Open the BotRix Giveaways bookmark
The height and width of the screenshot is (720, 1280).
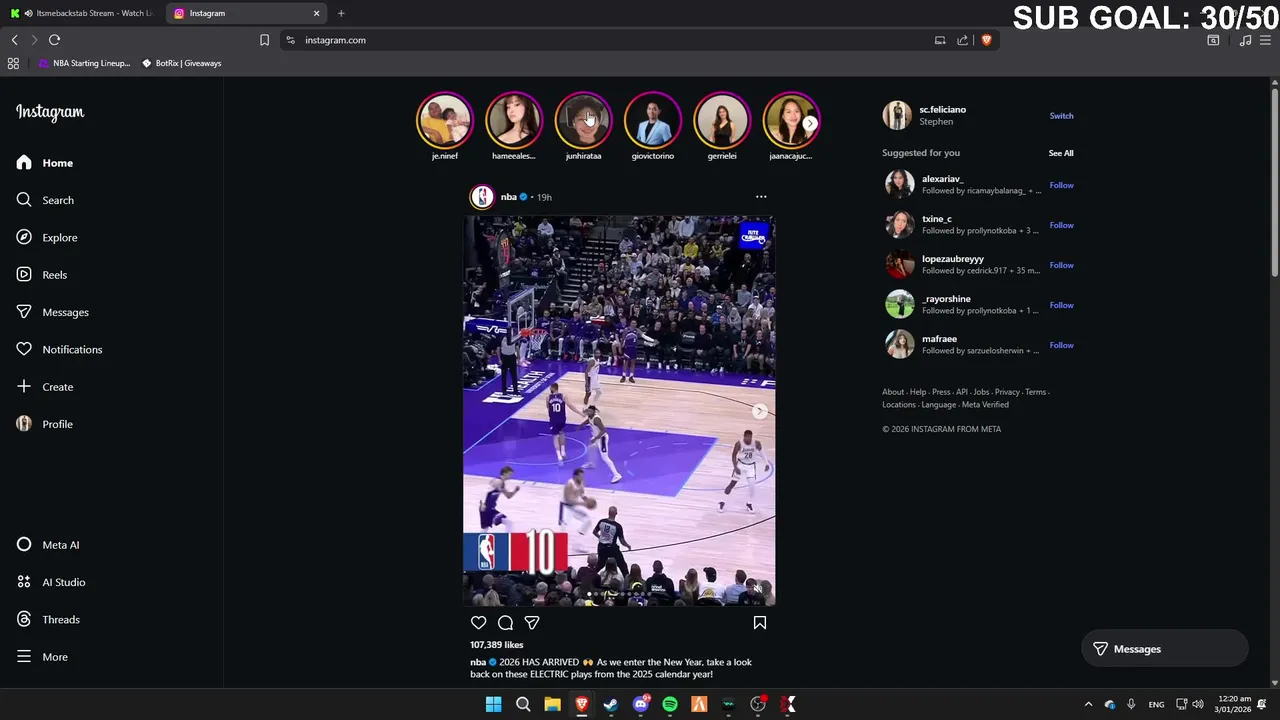point(181,63)
